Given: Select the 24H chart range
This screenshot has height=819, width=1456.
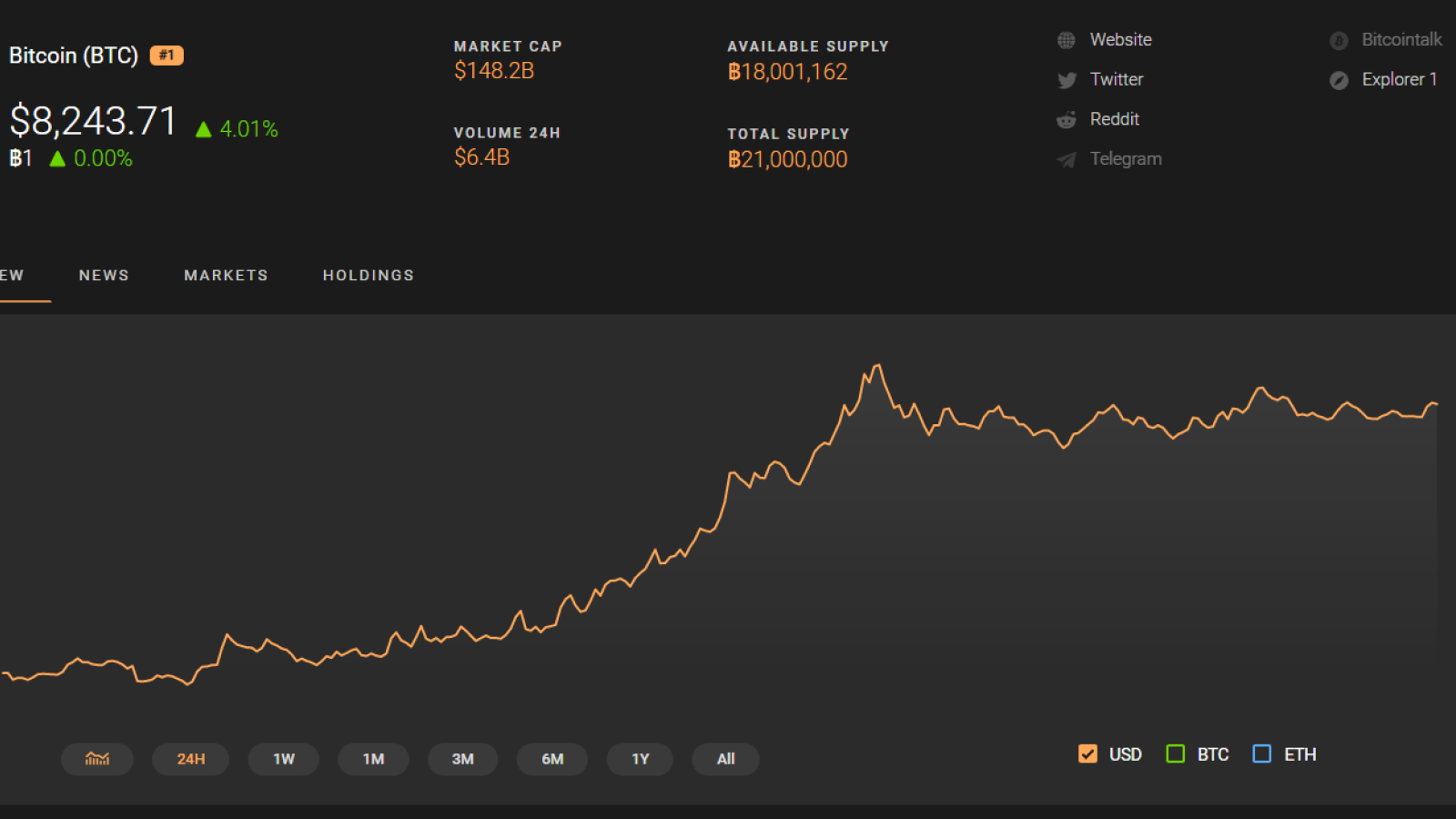Looking at the screenshot, I should tap(191, 759).
